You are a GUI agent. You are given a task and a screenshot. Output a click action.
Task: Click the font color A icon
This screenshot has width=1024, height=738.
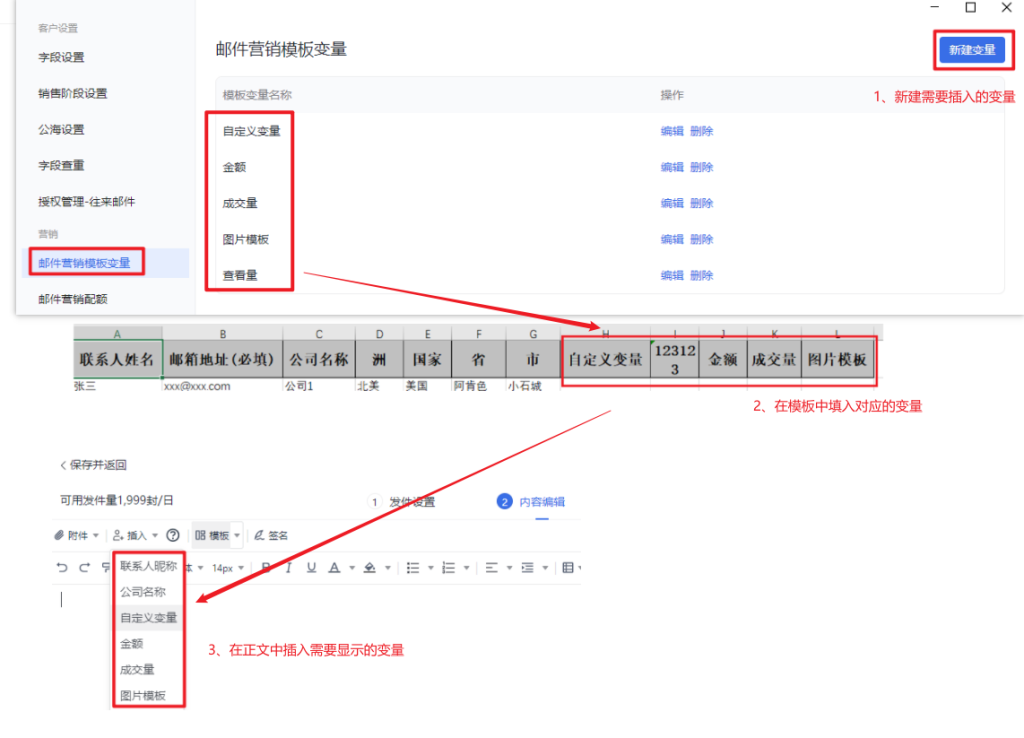pyautogui.click(x=335, y=568)
